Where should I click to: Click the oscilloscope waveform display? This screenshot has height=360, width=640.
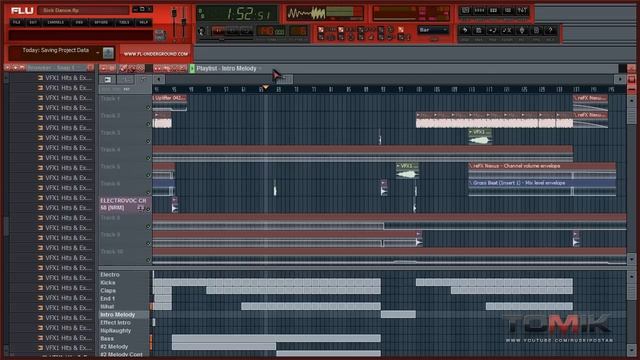tap(306, 13)
